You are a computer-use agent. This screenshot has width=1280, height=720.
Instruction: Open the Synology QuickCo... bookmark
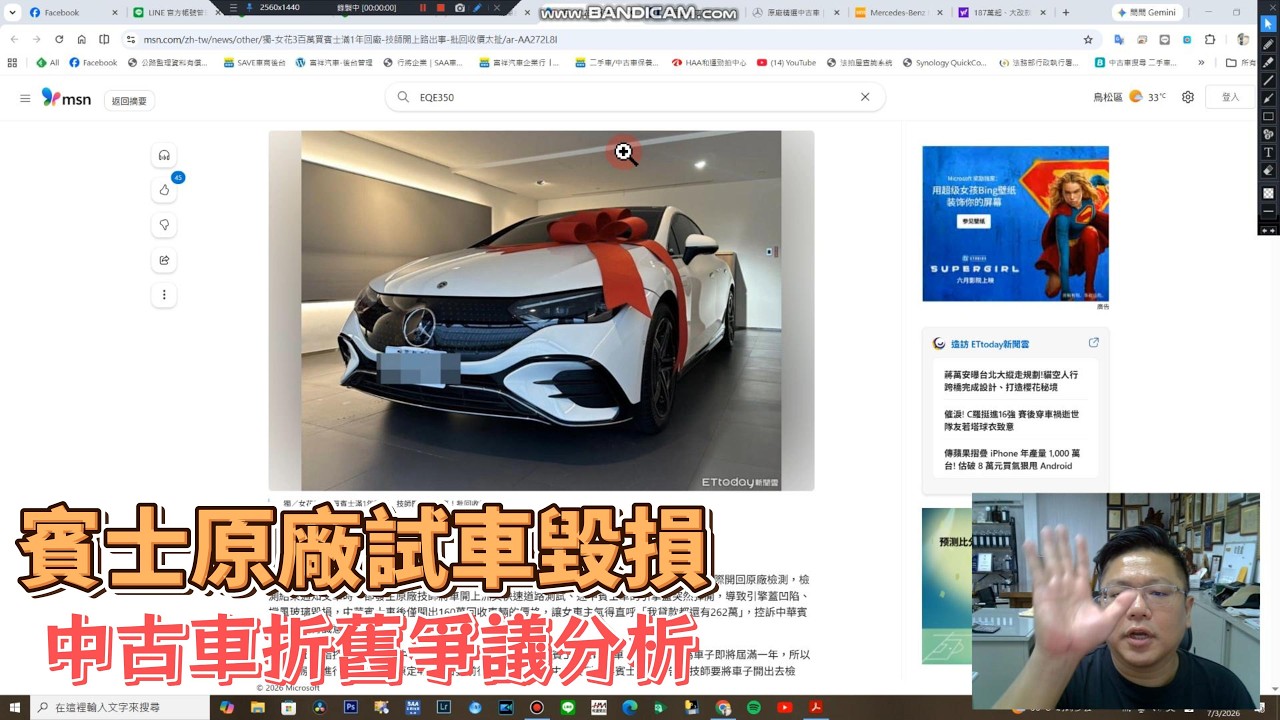click(x=944, y=62)
